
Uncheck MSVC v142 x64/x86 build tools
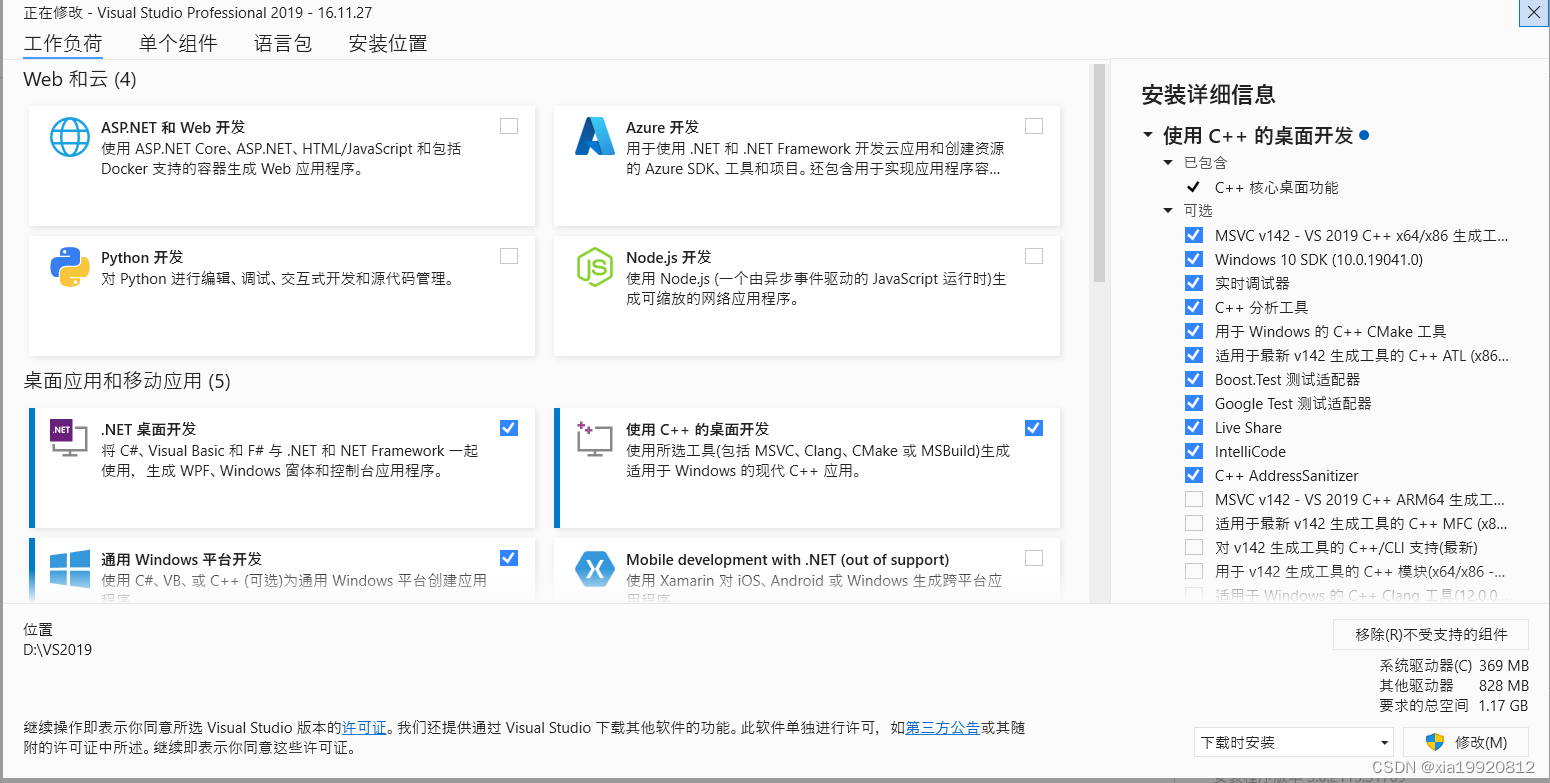click(1194, 235)
